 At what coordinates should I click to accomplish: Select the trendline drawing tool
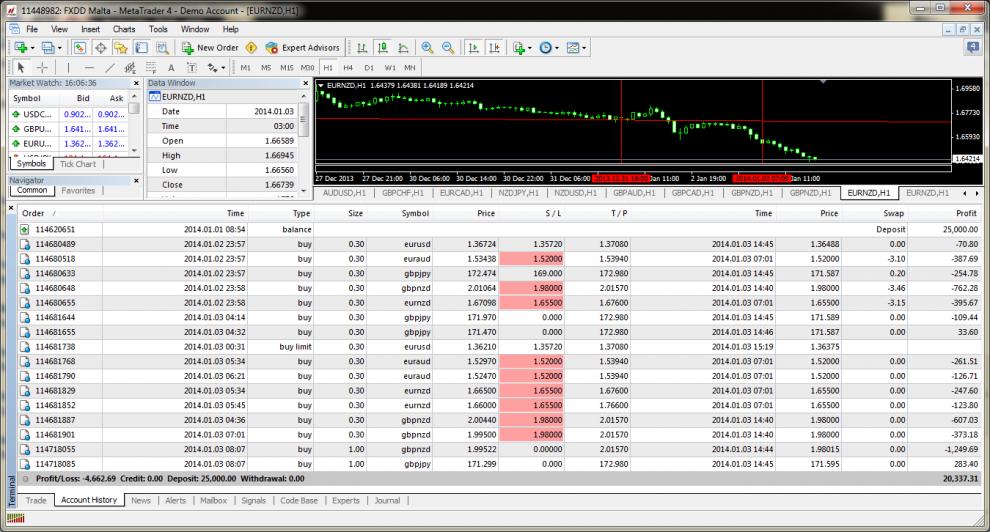click(110, 68)
